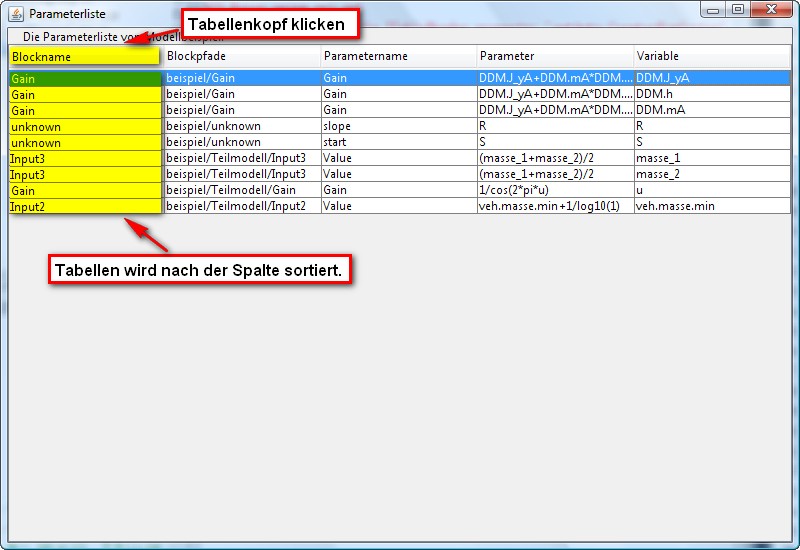Sort table by Blockname column header
800x550 pixels.
(84, 57)
